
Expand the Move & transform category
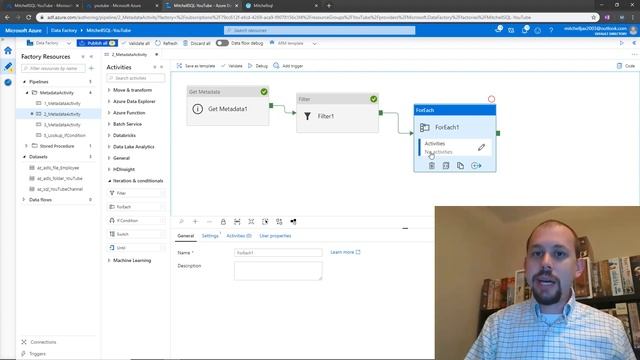click(132, 90)
